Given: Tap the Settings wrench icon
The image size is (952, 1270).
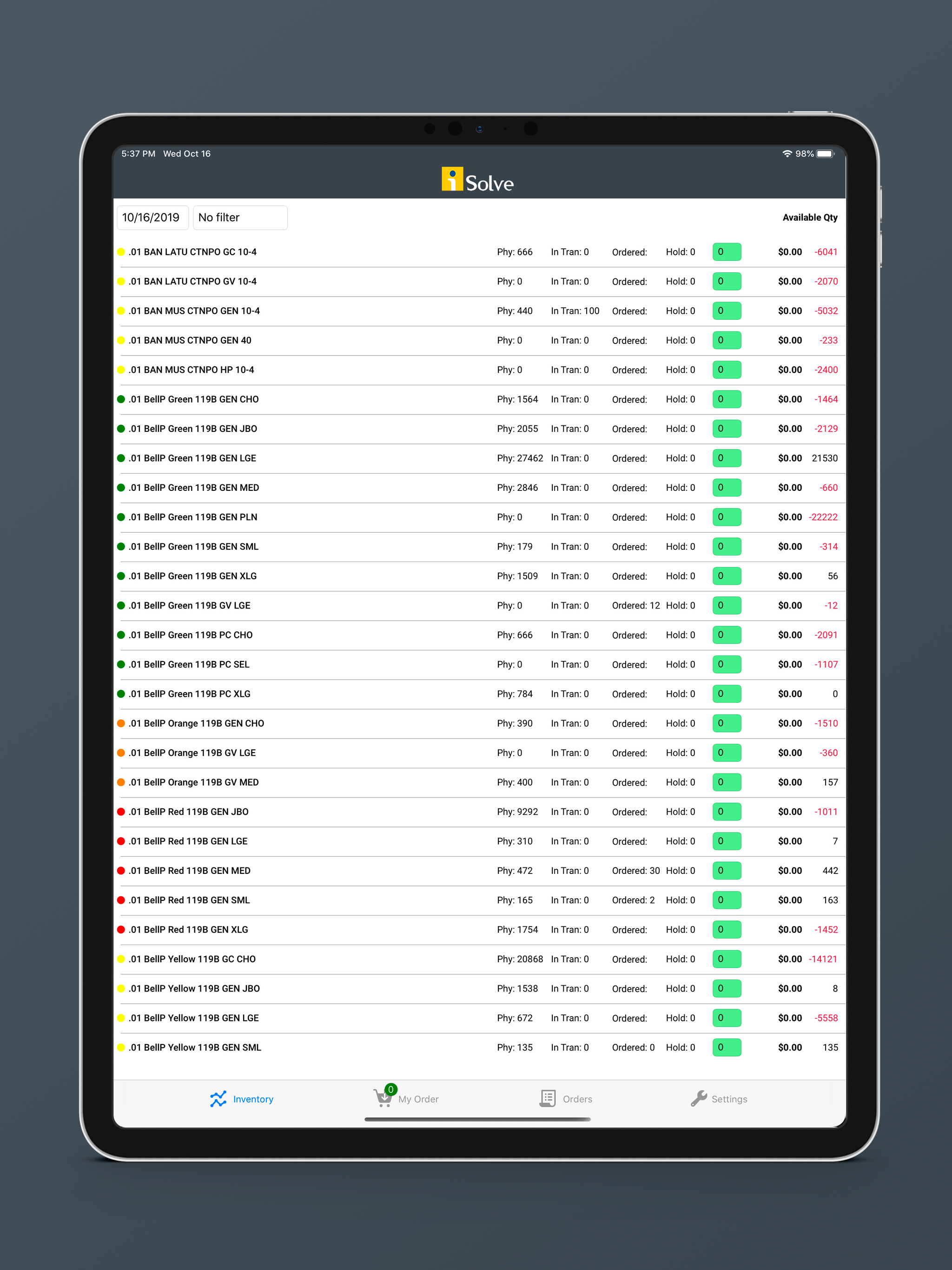Looking at the screenshot, I should (x=699, y=1099).
